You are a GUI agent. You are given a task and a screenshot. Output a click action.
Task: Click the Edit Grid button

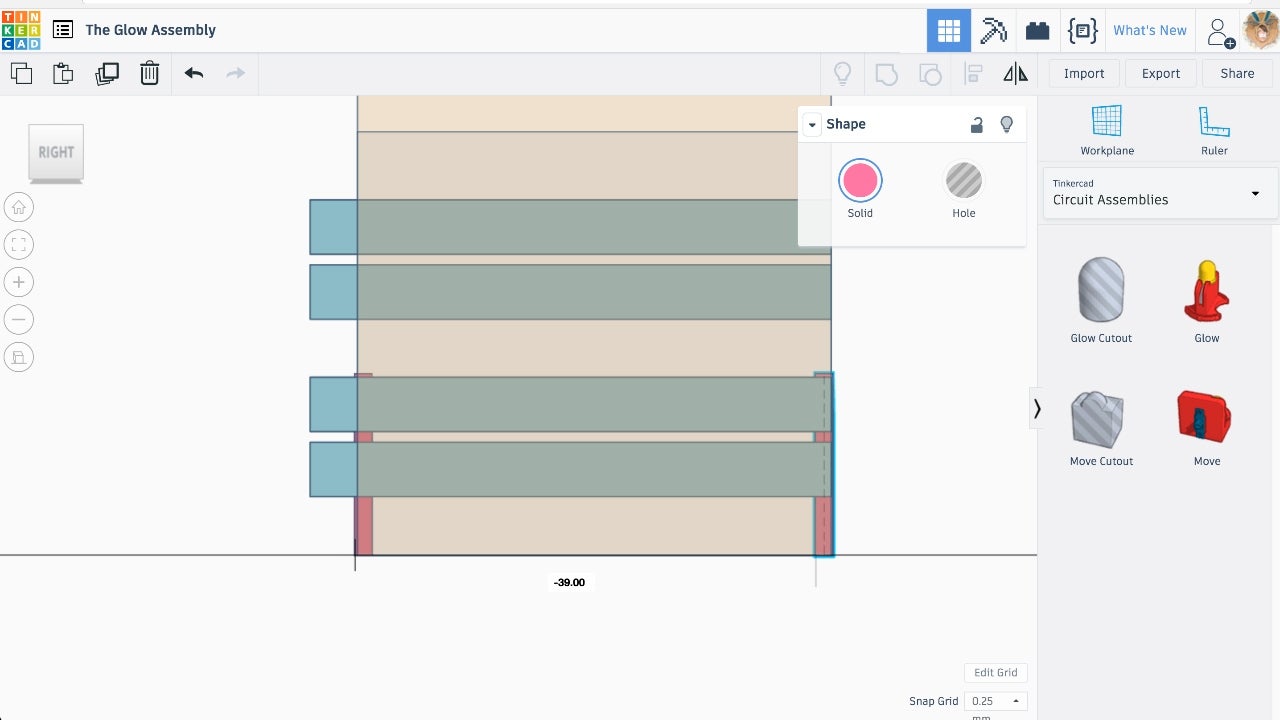[995, 673]
